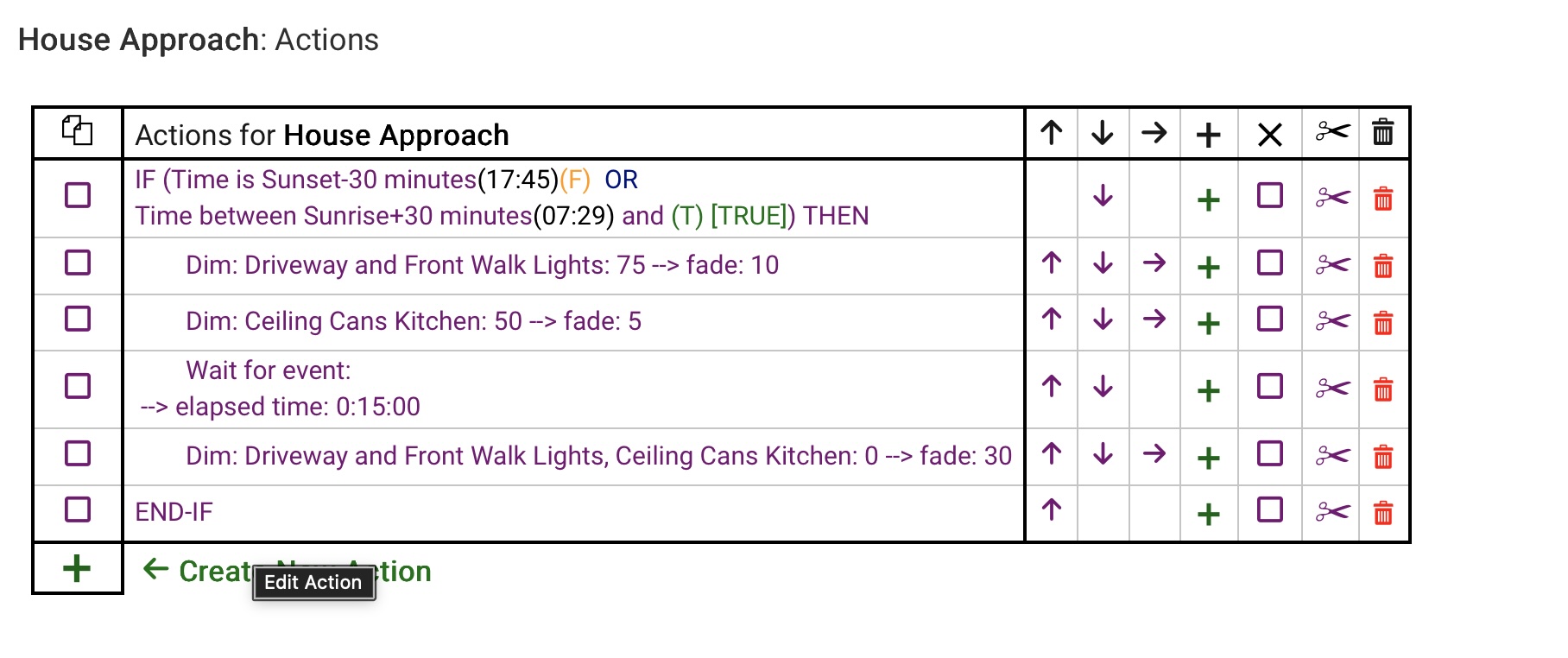Check the left checkbox for the IF condition row
Viewport: 1568px width, 658px height.
click(78, 195)
